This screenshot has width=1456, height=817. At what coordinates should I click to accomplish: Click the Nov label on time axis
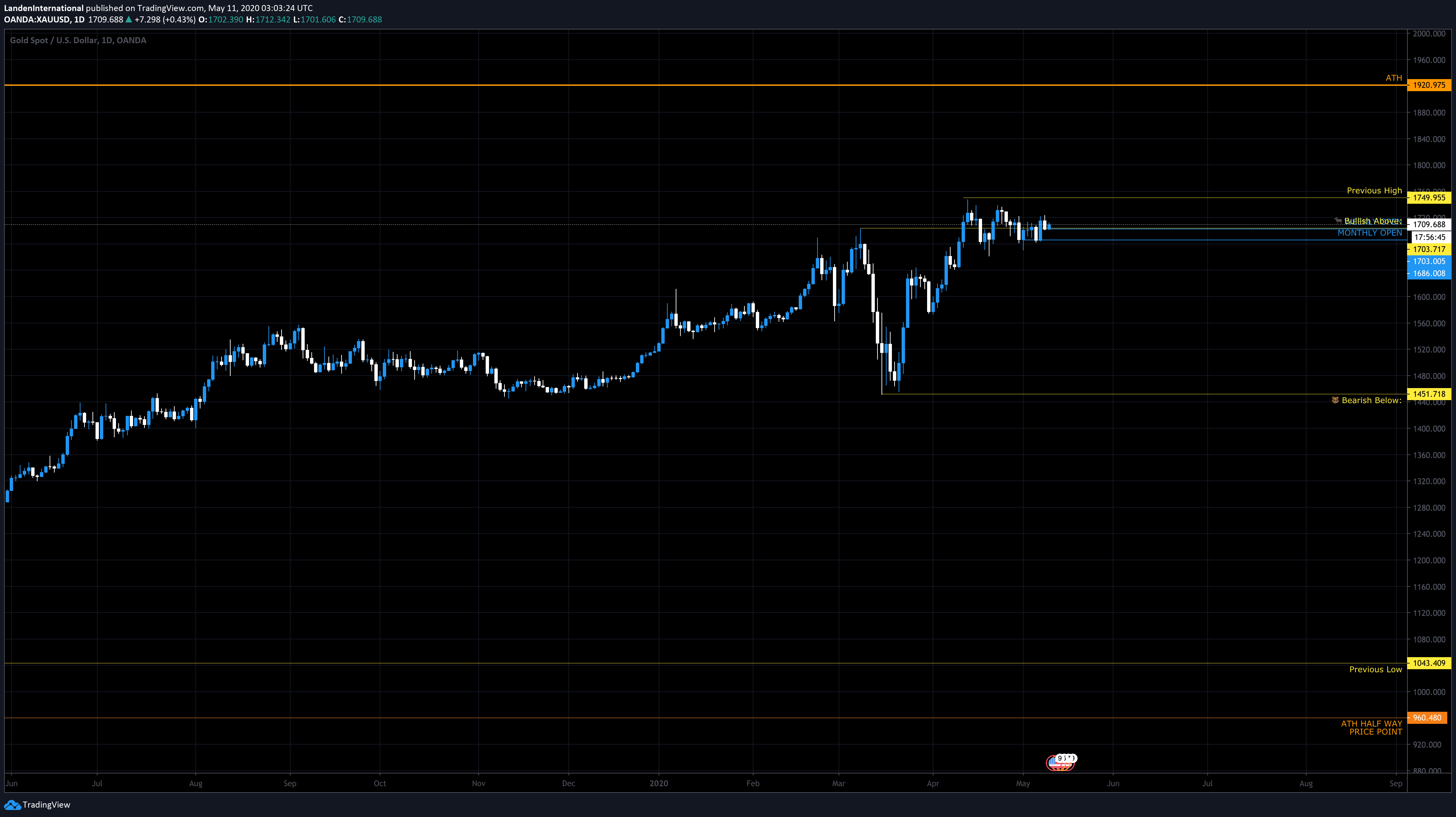pos(479,783)
